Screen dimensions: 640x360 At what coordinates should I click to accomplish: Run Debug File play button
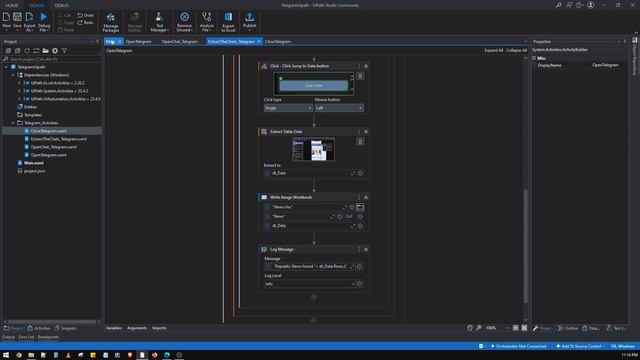44,21
